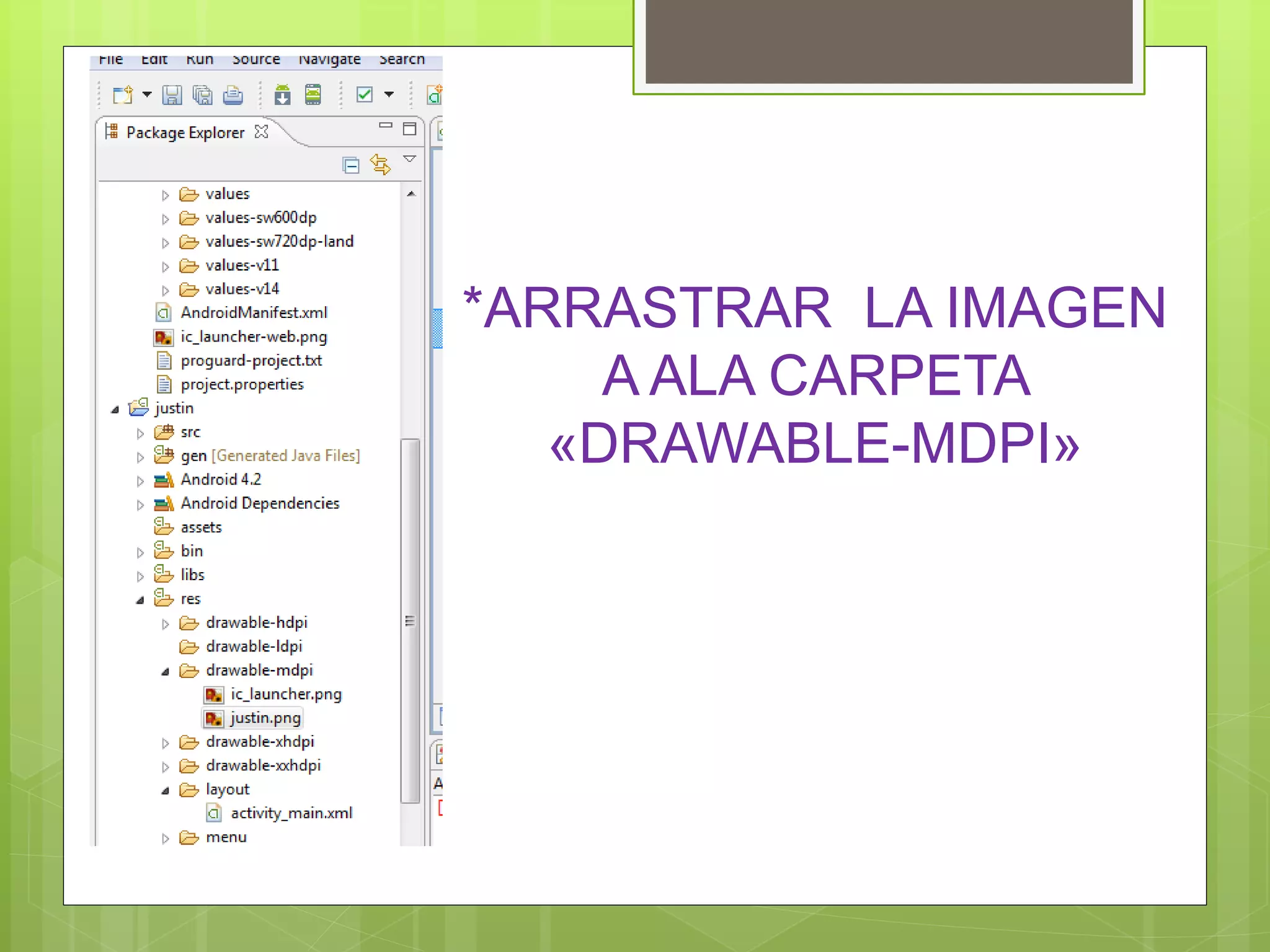Select the drawable-xxhdpi folder
The width and height of the screenshot is (1270, 952).
(x=263, y=765)
